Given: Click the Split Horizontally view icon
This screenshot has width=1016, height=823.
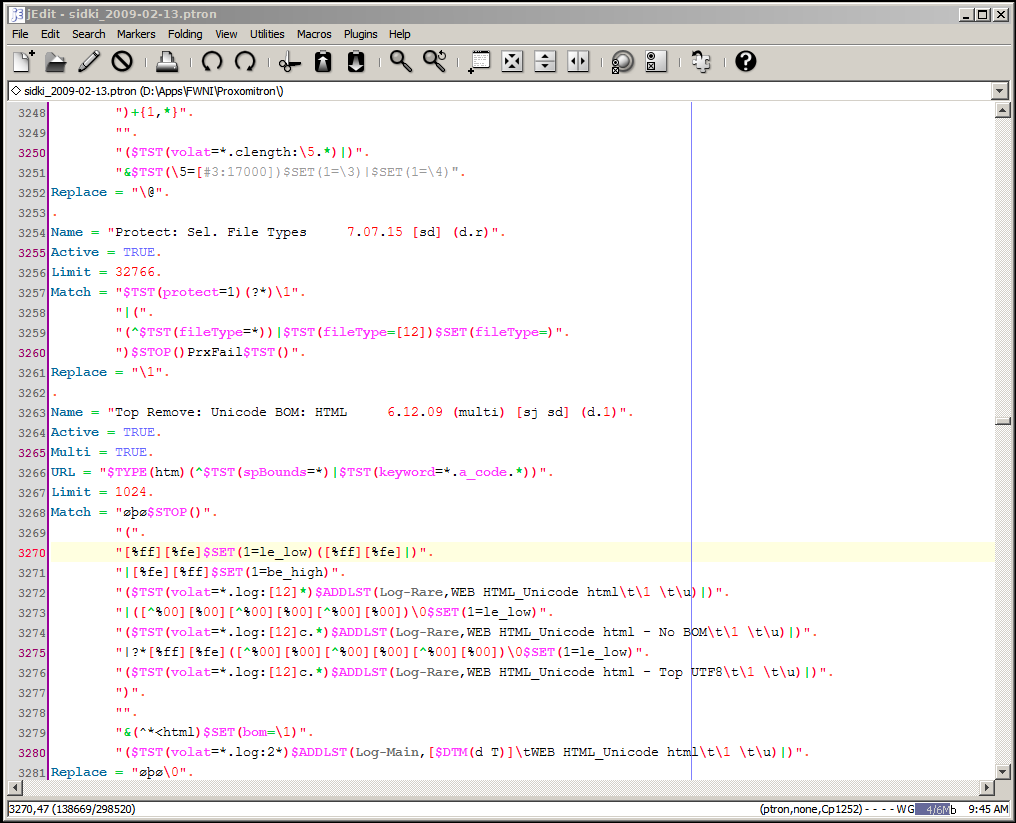Looking at the screenshot, I should pos(545,62).
